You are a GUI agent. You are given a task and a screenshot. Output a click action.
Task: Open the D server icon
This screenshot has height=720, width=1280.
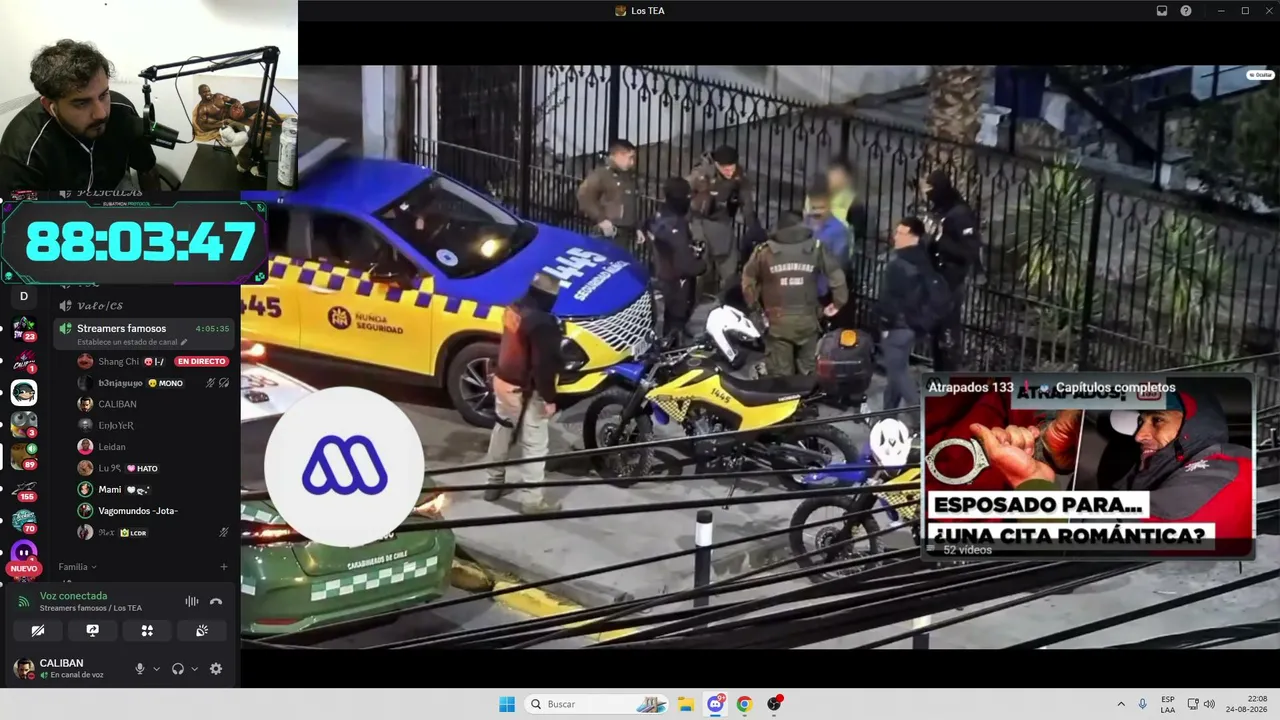(x=24, y=296)
